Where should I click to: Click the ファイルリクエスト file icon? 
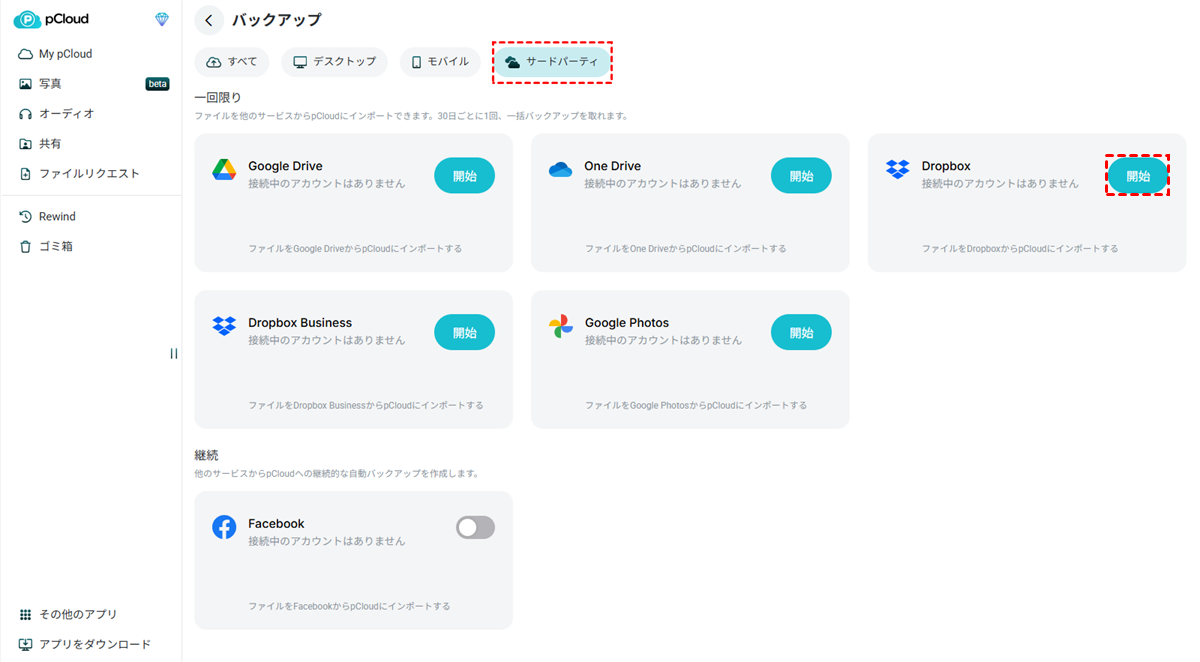coord(26,174)
